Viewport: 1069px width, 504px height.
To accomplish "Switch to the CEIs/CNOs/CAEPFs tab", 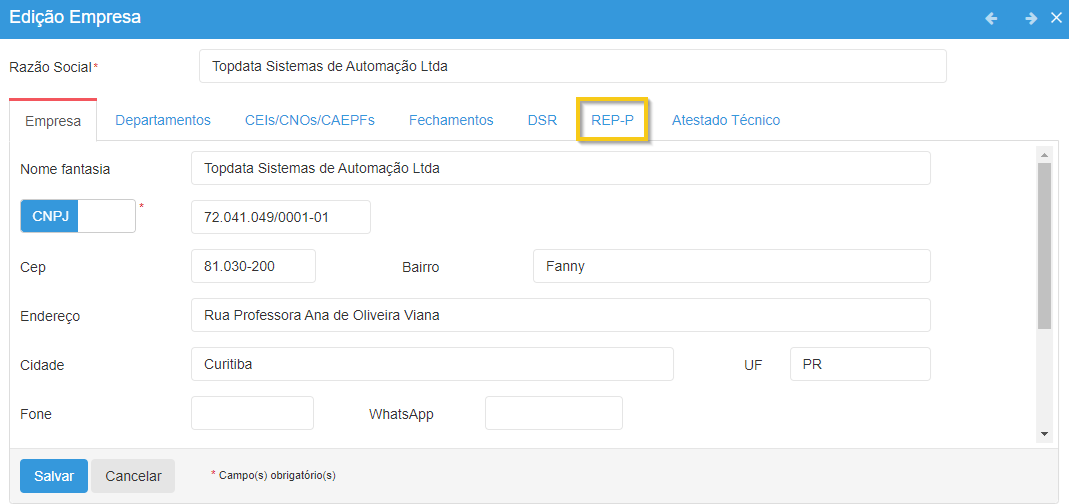I will 310,120.
